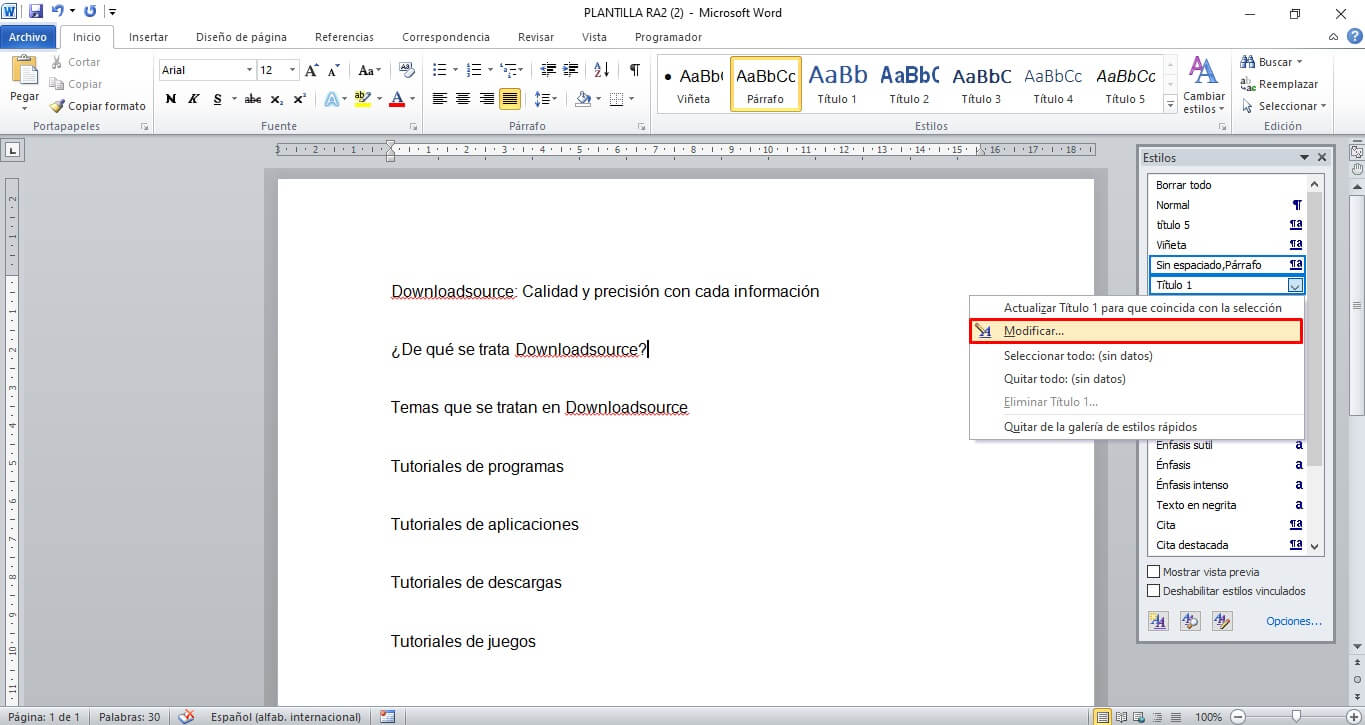Enable Mostrar vista previa checkbox
1365x725 pixels.
tap(1154, 572)
